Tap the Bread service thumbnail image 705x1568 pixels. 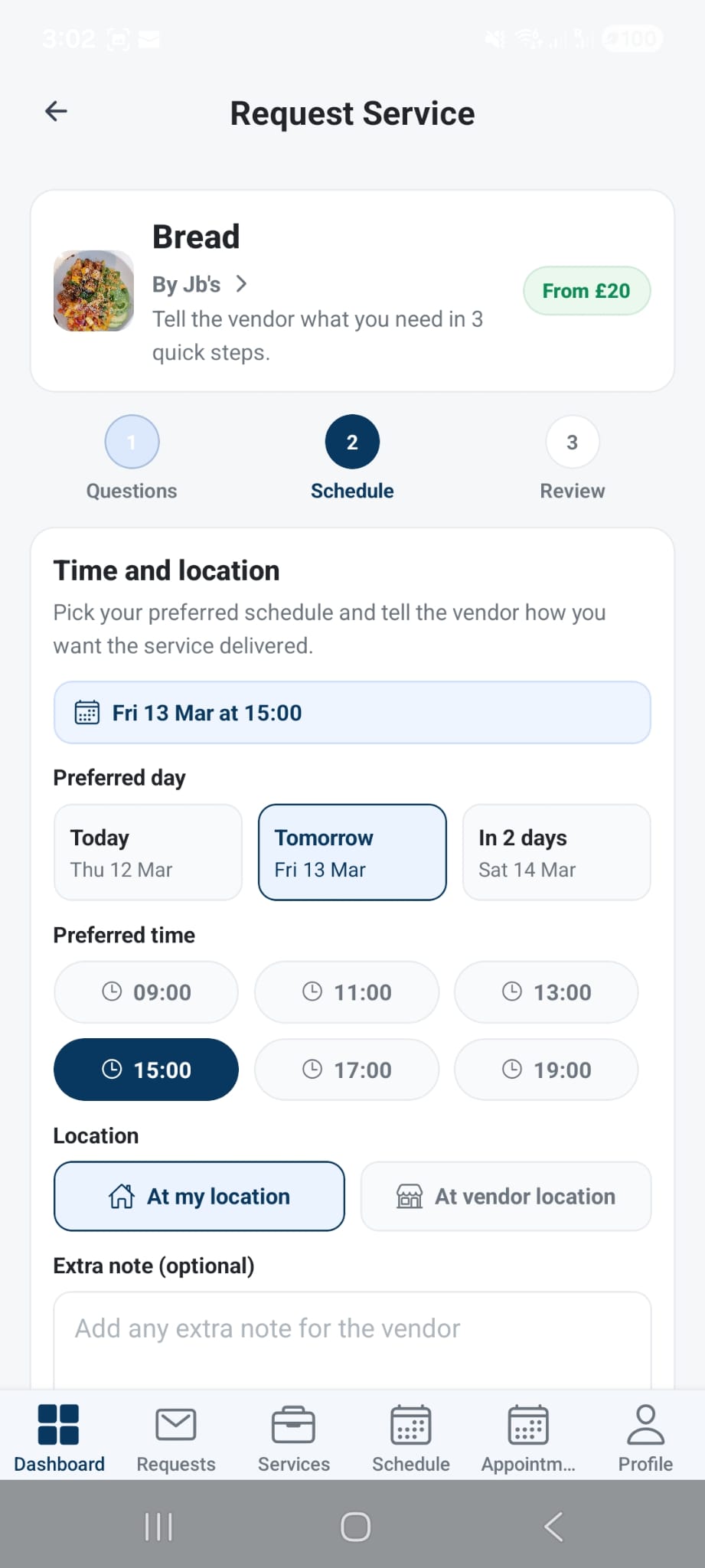(93, 291)
